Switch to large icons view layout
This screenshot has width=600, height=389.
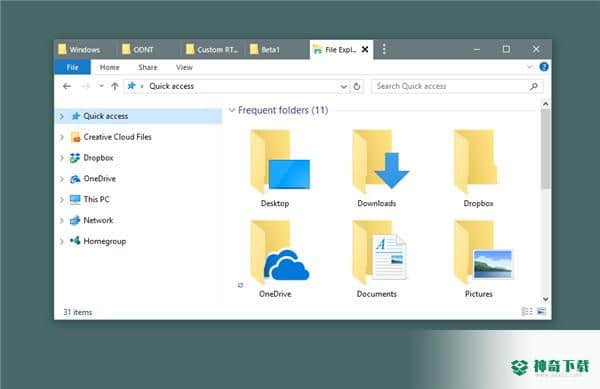tap(541, 311)
